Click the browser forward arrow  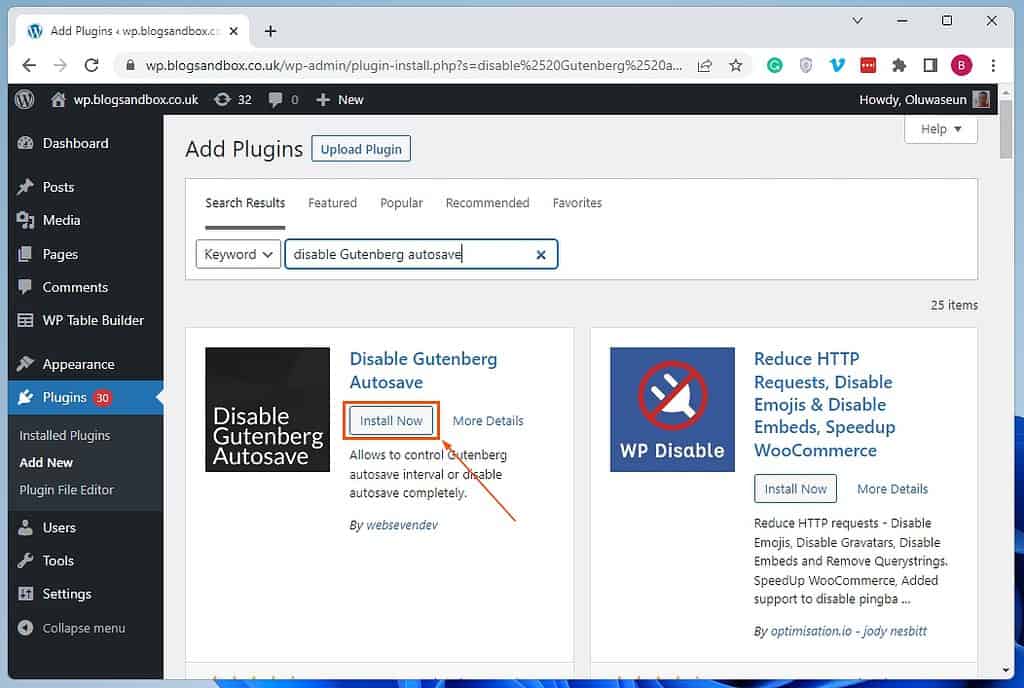pos(60,65)
